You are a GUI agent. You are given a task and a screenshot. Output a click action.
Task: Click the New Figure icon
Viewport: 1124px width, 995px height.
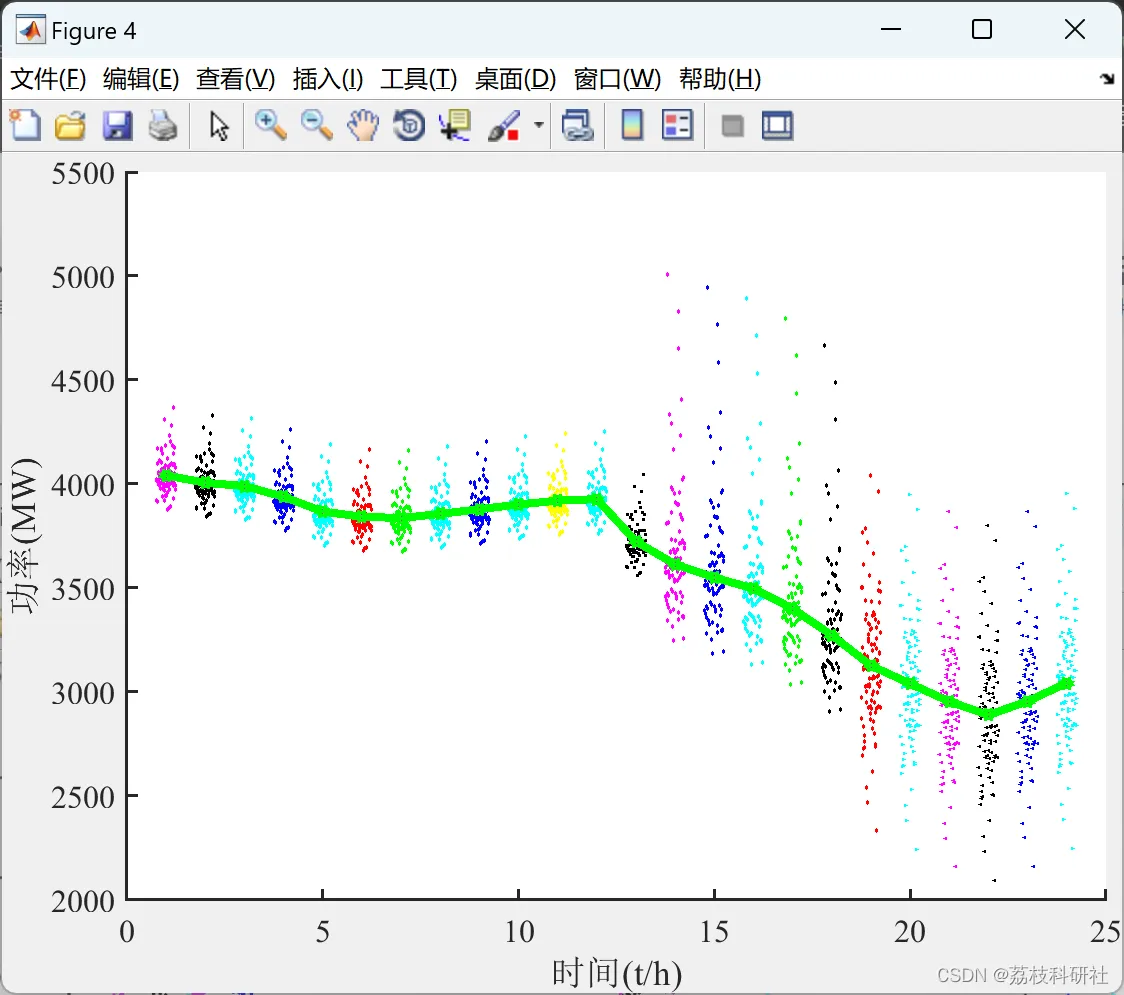25,125
